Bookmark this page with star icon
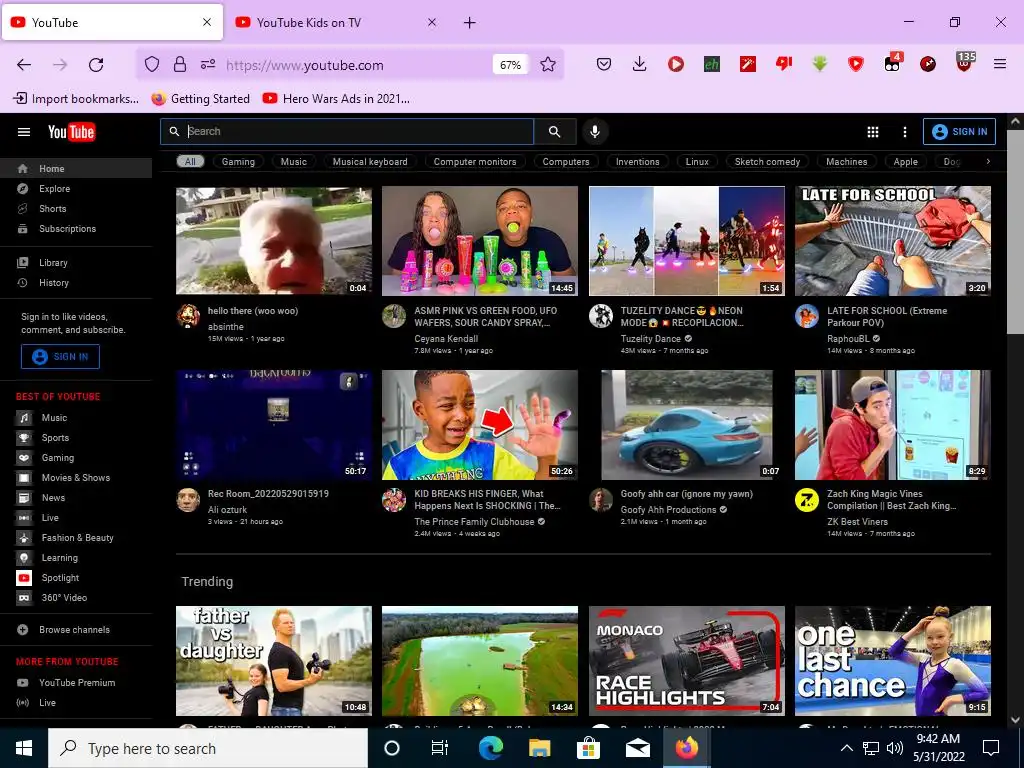1024x768 pixels. click(548, 65)
